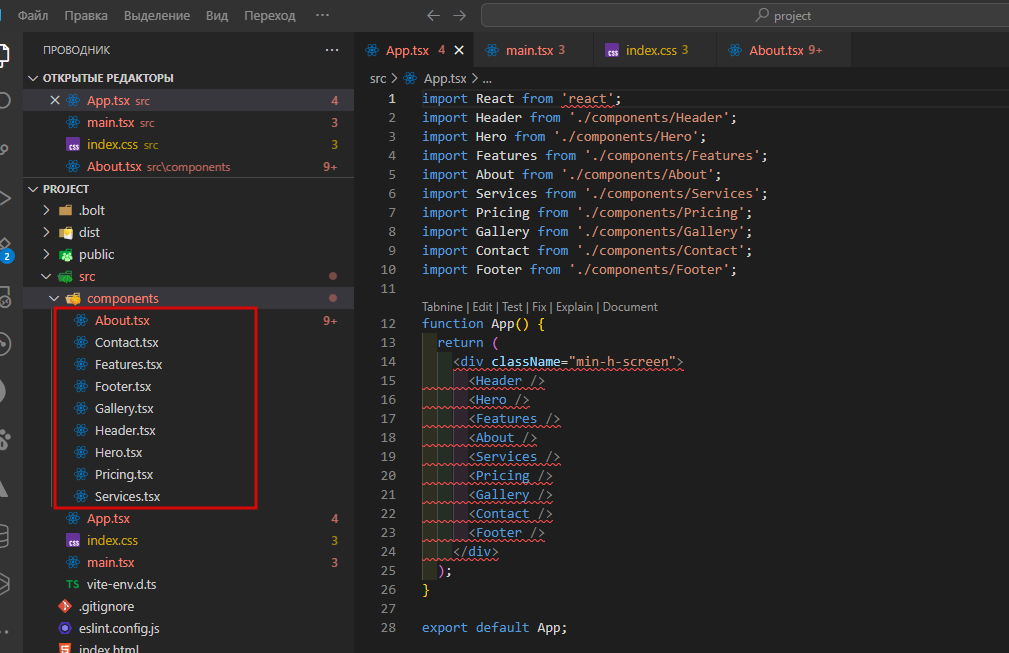Select About.tsx src\components in open editors
The width and height of the screenshot is (1009, 653).
(x=189, y=167)
